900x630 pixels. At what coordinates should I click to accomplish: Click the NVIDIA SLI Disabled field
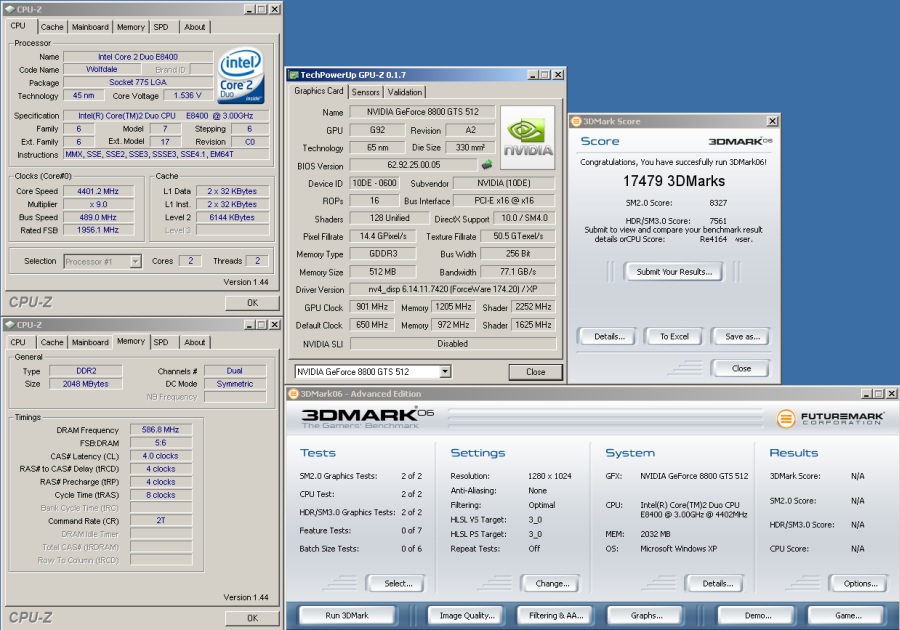click(452, 343)
